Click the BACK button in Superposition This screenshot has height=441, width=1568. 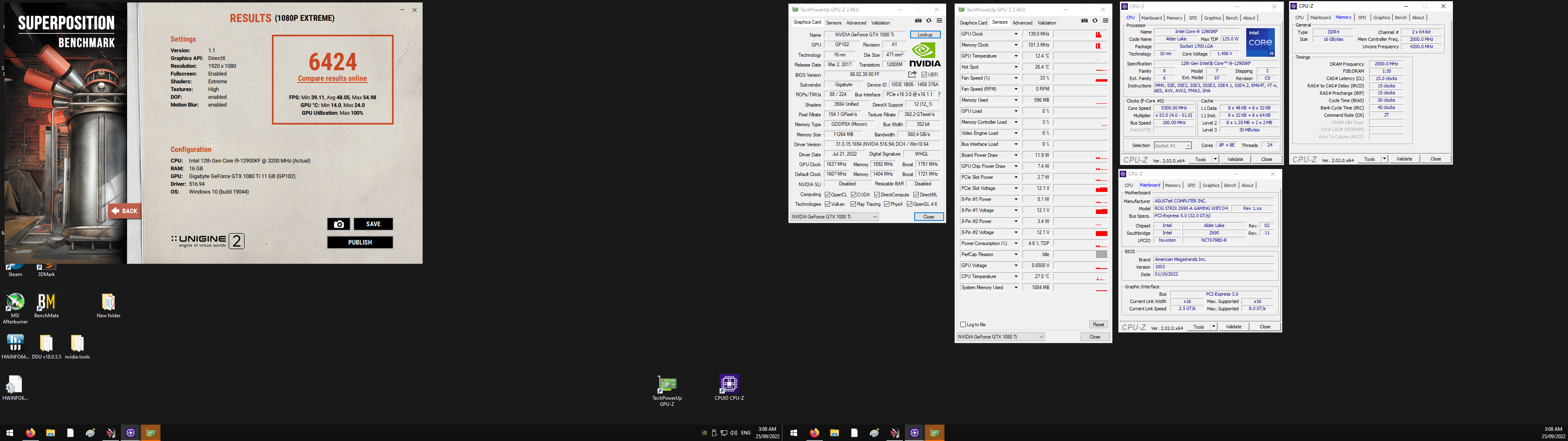tap(125, 211)
